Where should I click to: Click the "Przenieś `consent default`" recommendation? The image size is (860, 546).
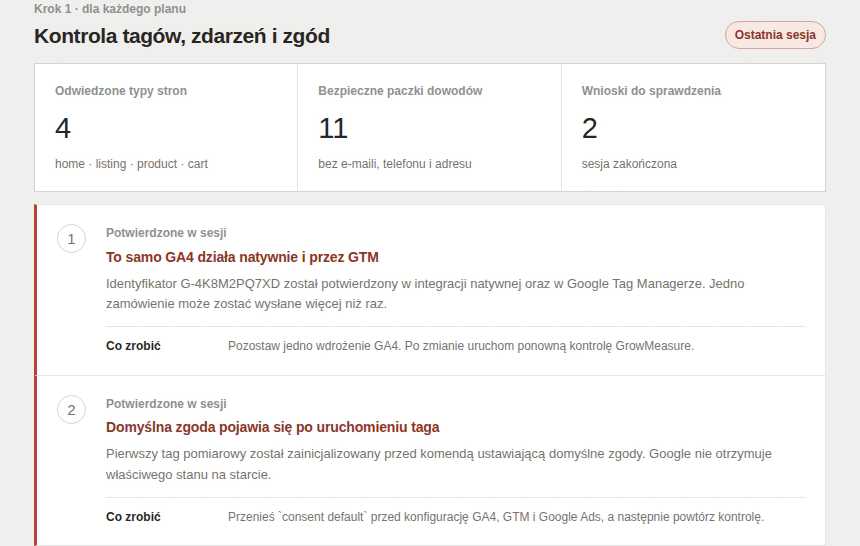click(496, 517)
